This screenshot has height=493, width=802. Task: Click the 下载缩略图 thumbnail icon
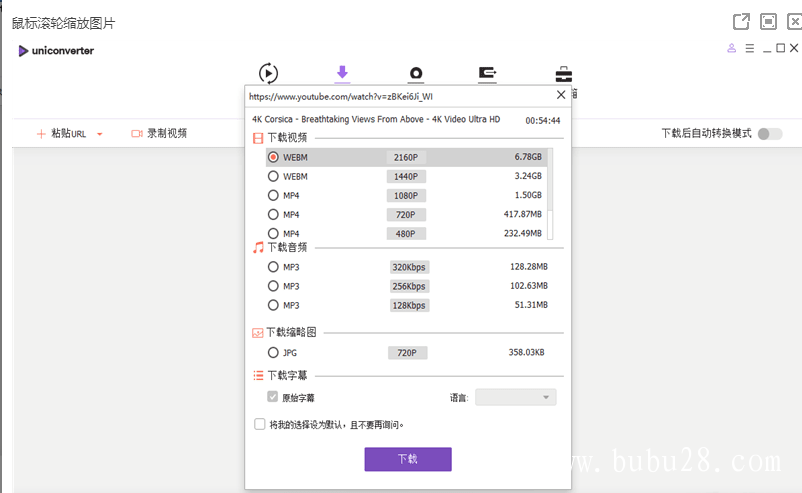click(x=257, y=333)
